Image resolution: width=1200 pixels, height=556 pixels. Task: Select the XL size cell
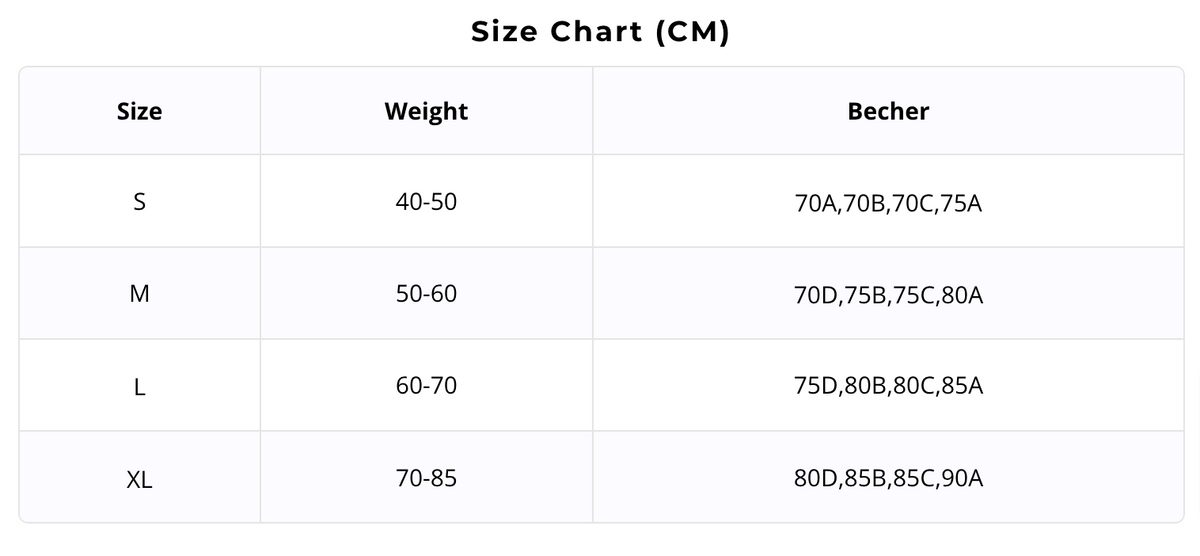[139, 479]
